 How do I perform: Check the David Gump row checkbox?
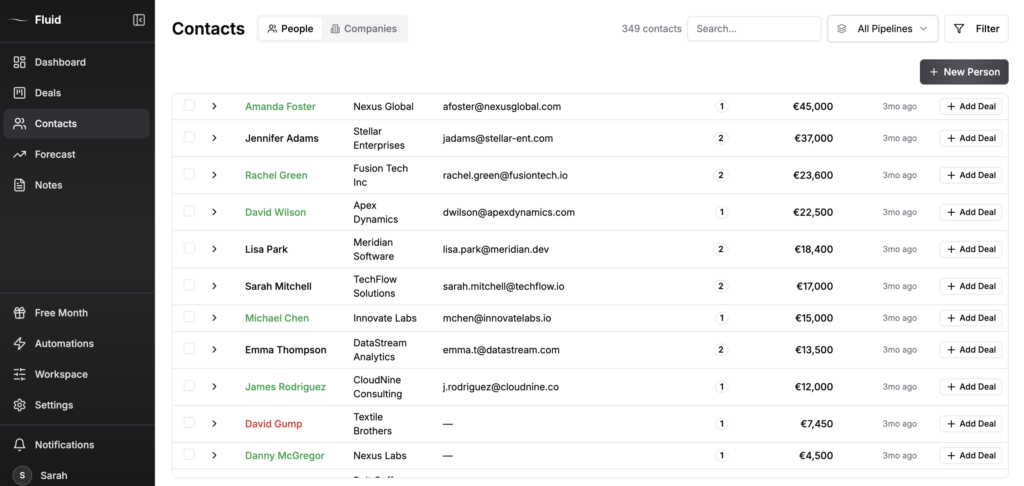pos(189,423)
